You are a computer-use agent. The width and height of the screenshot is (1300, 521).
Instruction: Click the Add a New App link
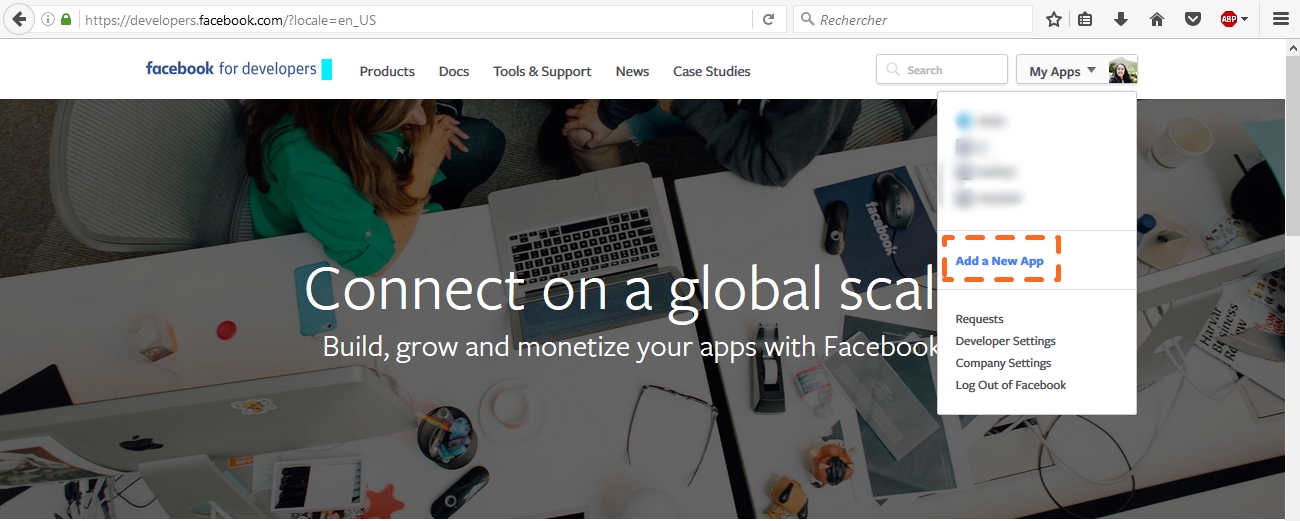point(999,261)
